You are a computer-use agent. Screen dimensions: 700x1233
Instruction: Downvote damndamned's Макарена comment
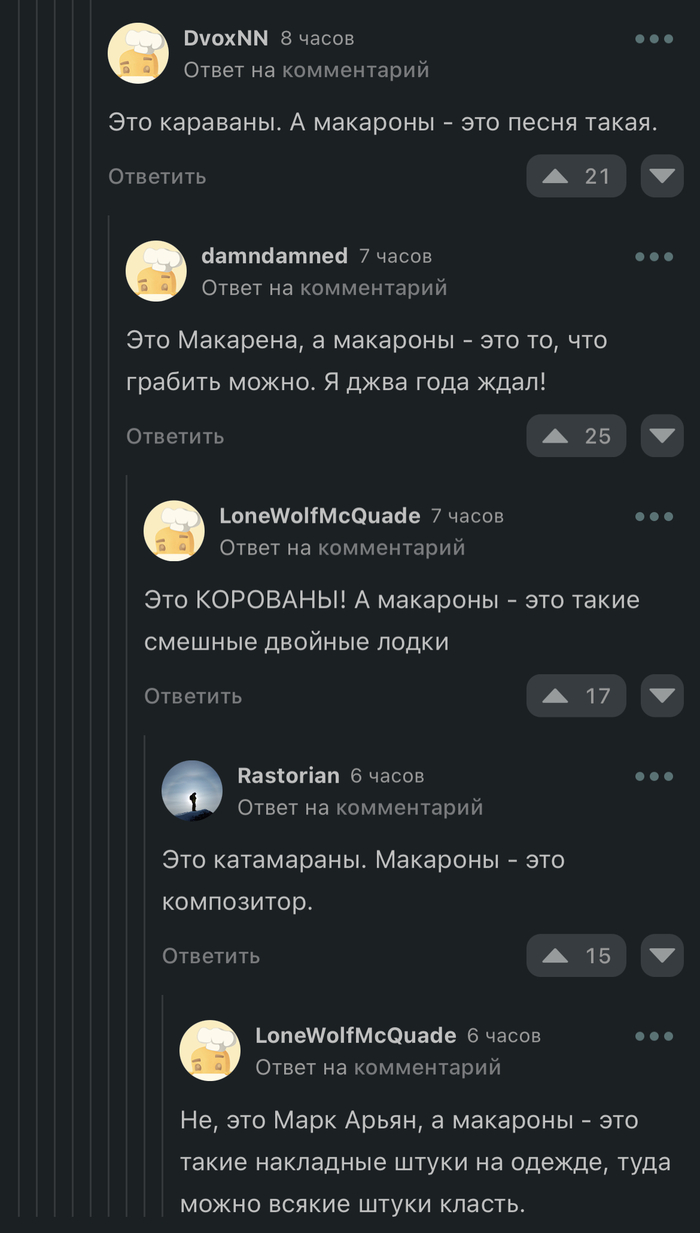pyautogui.click(x=662, y=436)
